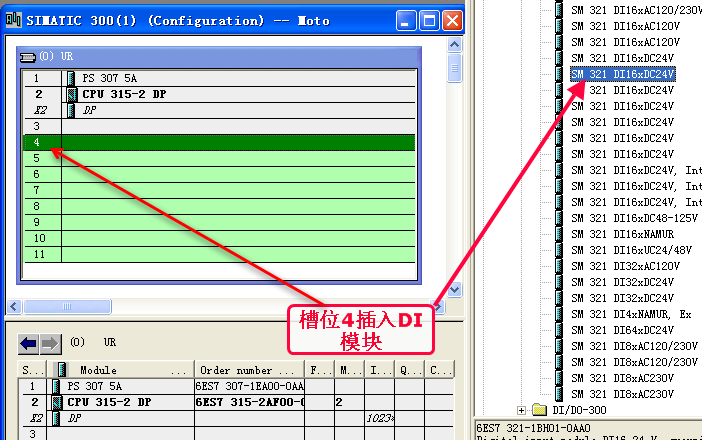This screenshot has width=702, height=440.
Task: Select SM 321 DI32xAC120V
Action: [x=625, y=266]
